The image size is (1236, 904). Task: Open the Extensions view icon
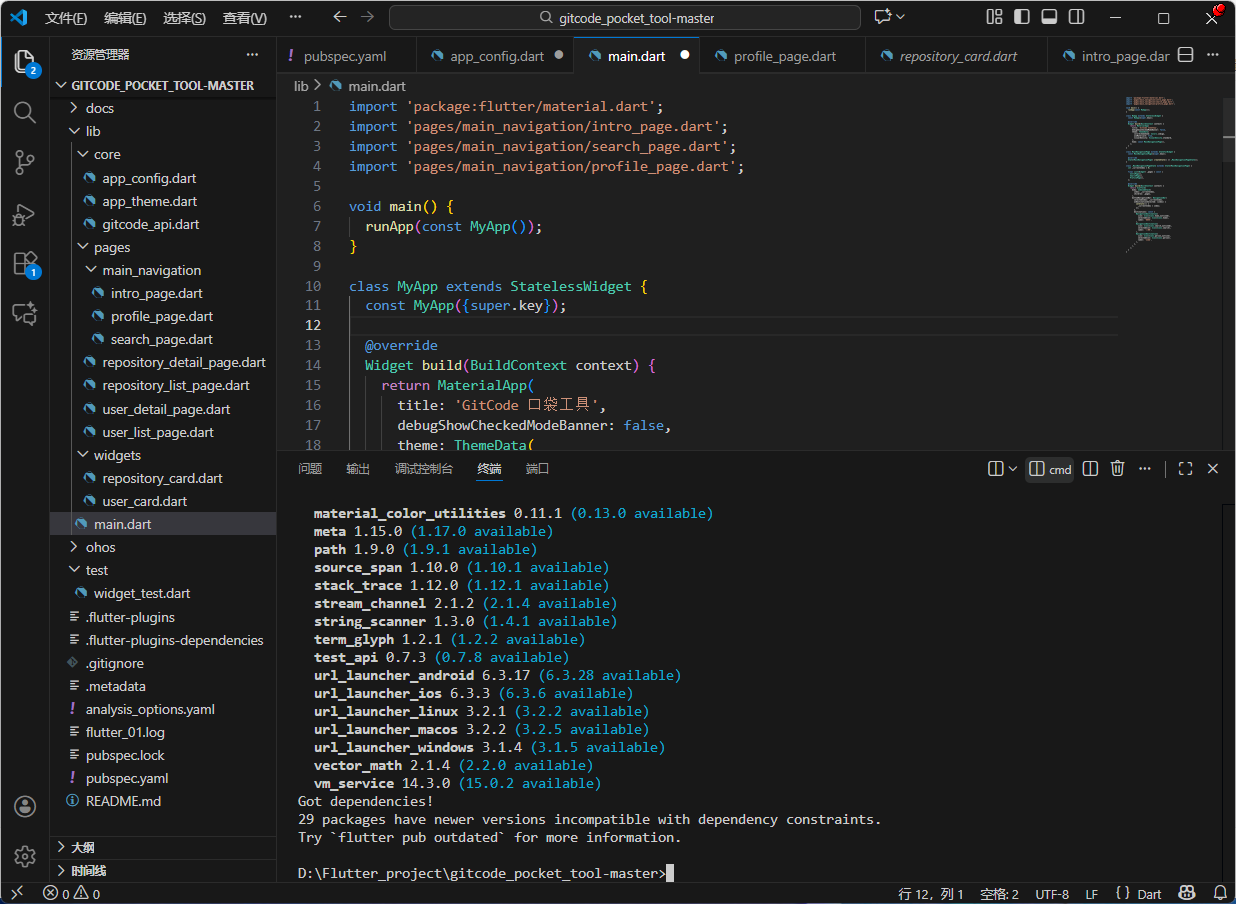[25, 264]
